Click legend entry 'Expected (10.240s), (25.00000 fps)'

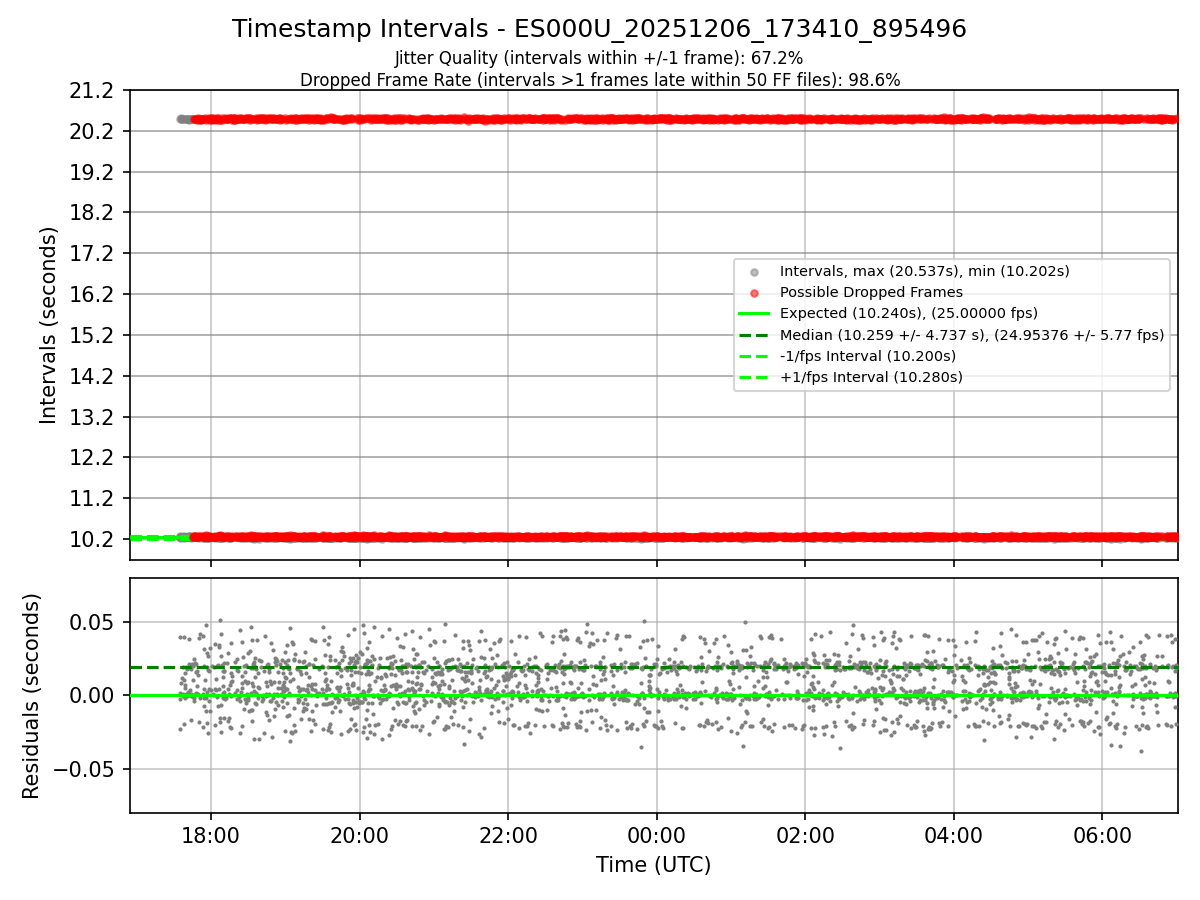[x=909, y=313]
